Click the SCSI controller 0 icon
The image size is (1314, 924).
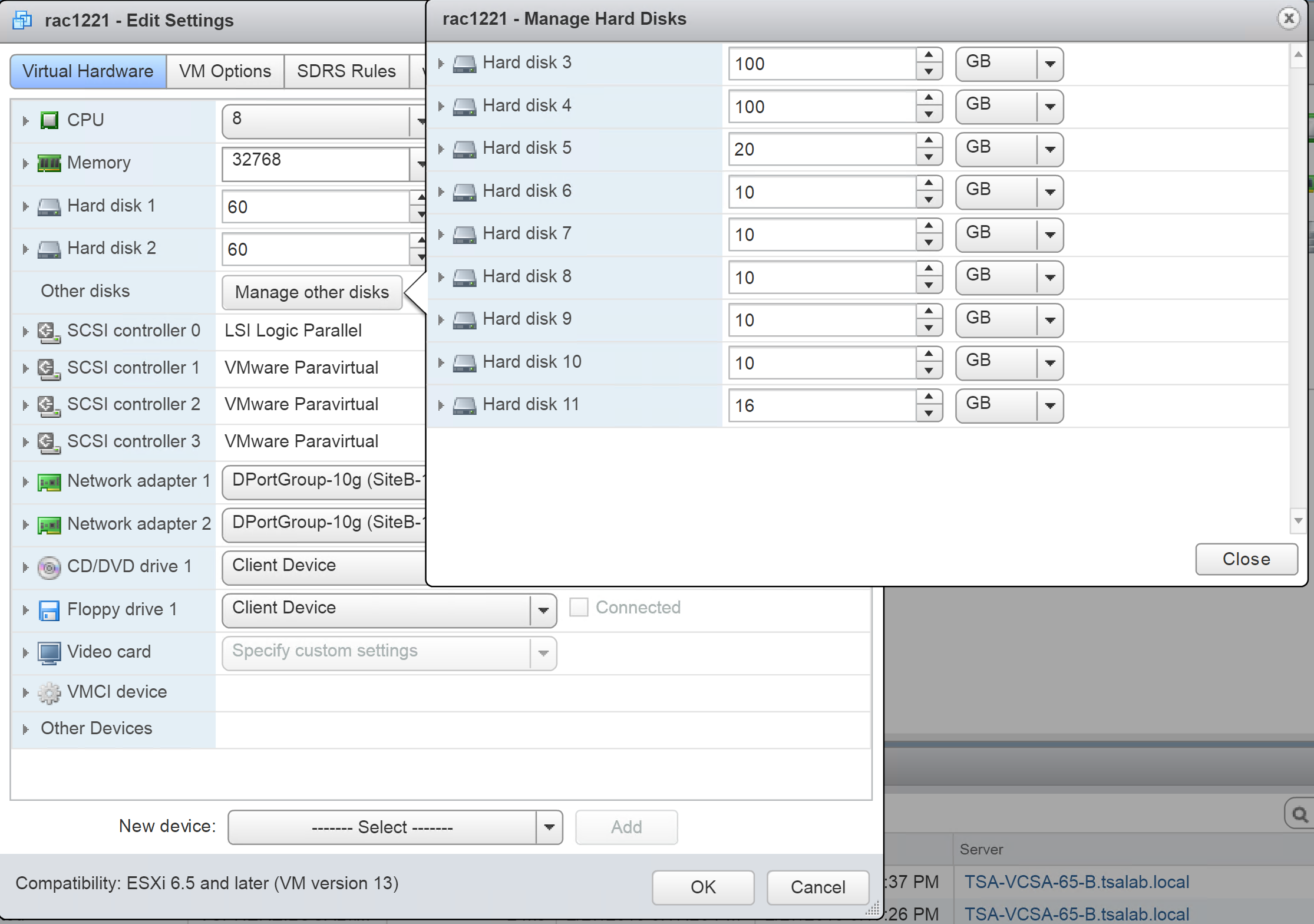(49, 332)
